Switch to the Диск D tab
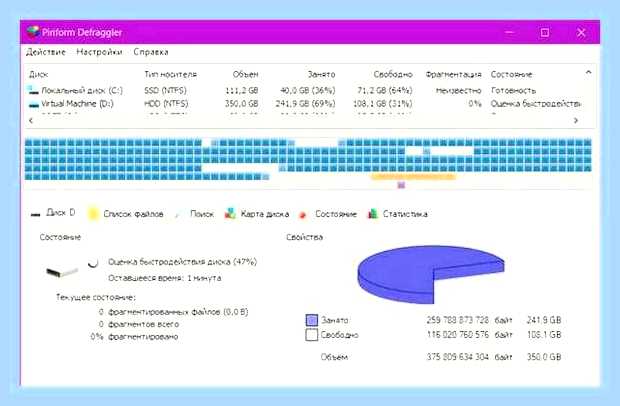 click(53, 213)
